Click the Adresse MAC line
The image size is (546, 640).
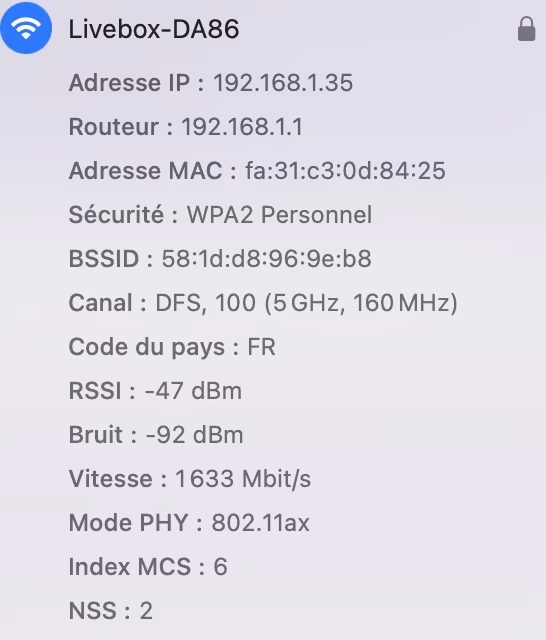point(257,171)
